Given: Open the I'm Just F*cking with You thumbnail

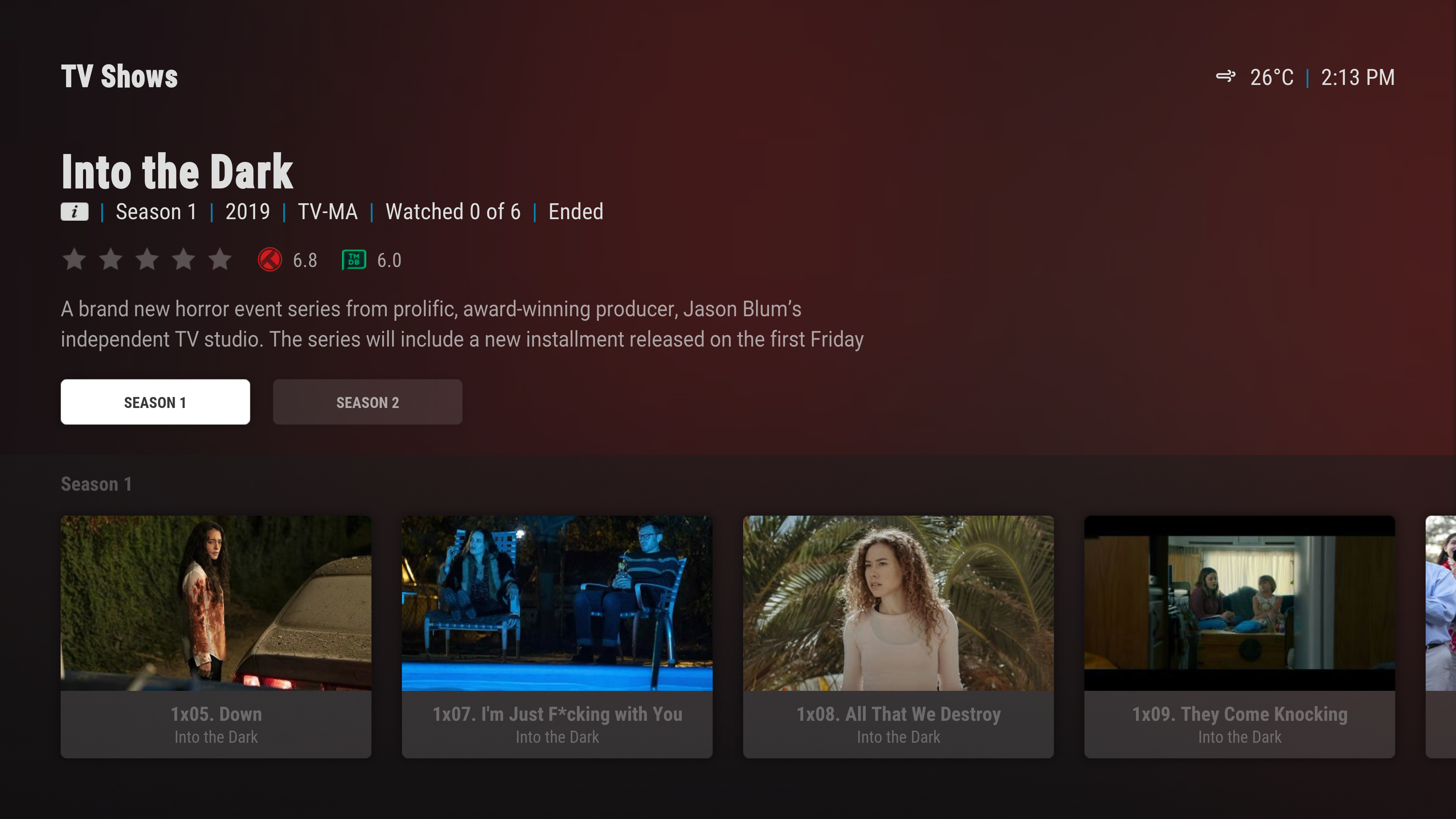Looking at the screenshot, I should (557, 603).
